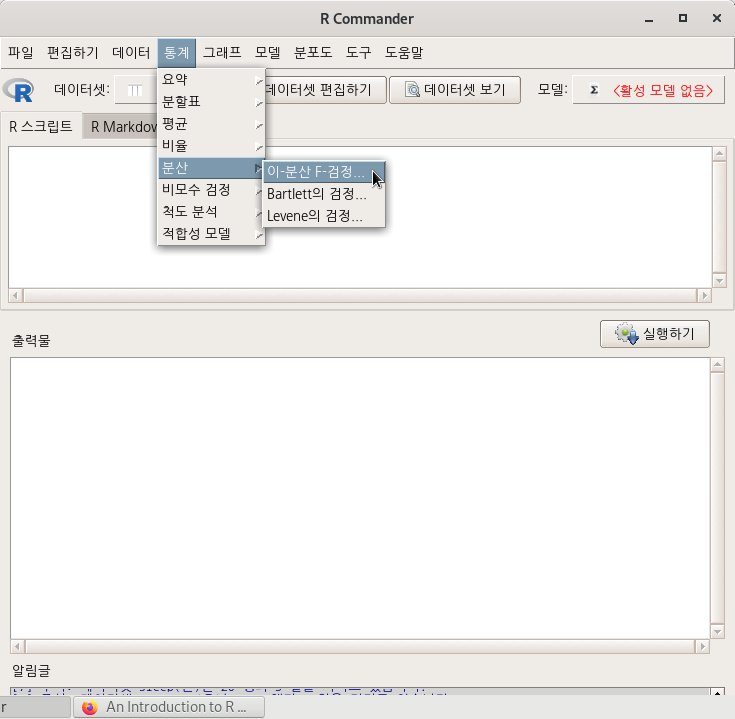
Task: Click script editor scroll-up arrow
Action: 720,154
